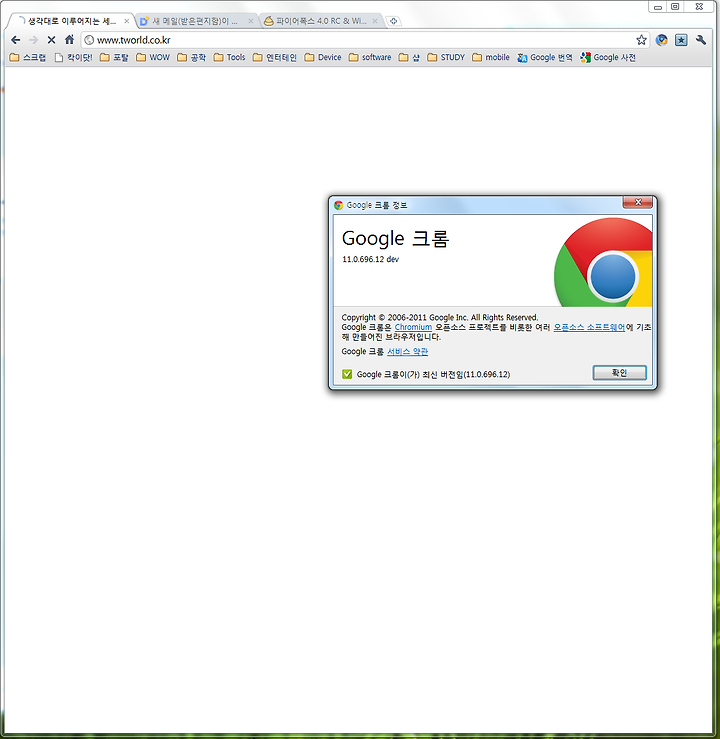Click the blue star extension icon
The image size is (720, 739).
(x=681, y=40)
